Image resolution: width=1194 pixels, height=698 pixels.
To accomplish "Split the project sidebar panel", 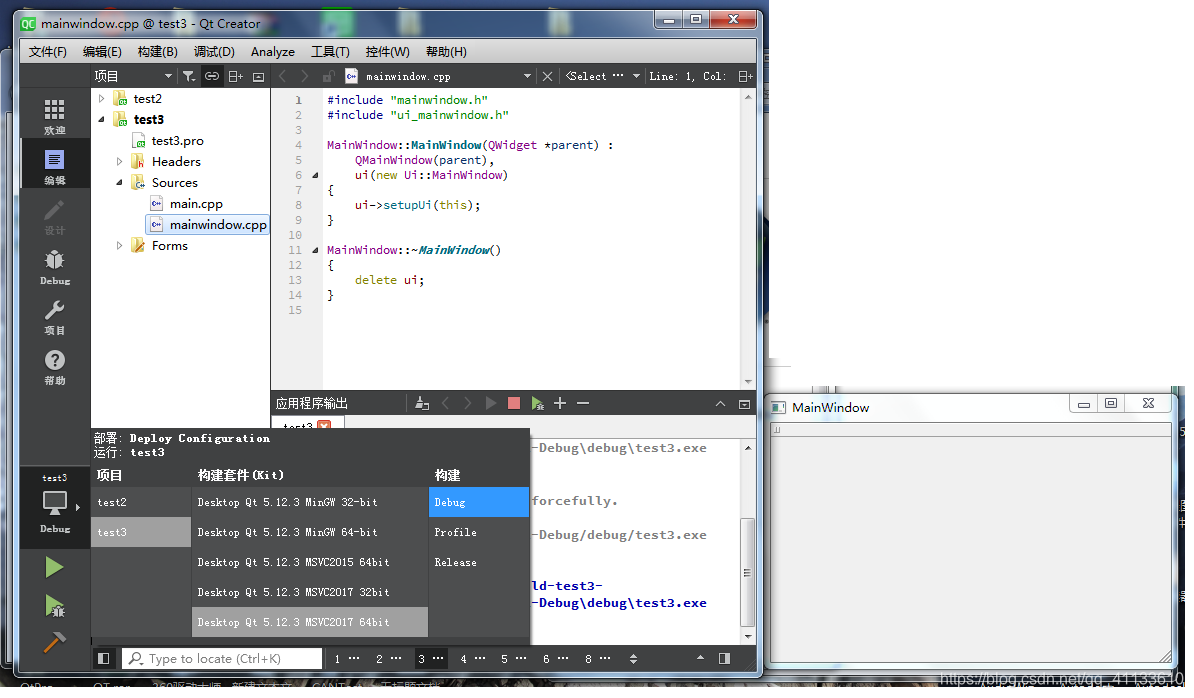I will pos(235,76).
